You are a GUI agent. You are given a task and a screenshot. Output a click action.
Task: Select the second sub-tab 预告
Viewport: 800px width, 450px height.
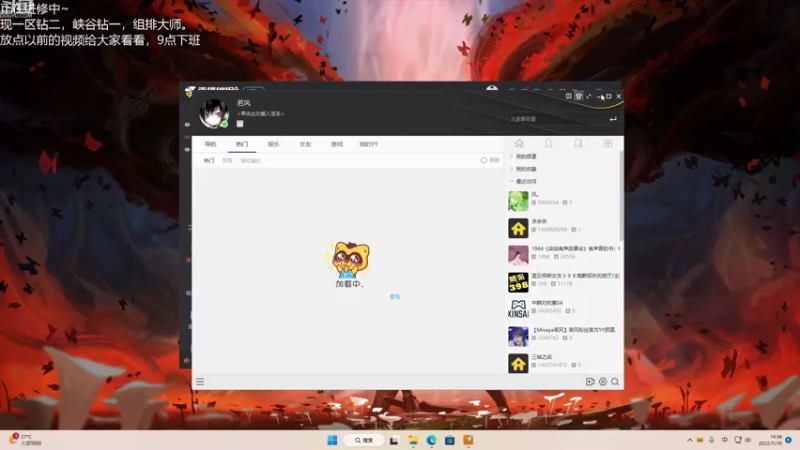[227, 161]
